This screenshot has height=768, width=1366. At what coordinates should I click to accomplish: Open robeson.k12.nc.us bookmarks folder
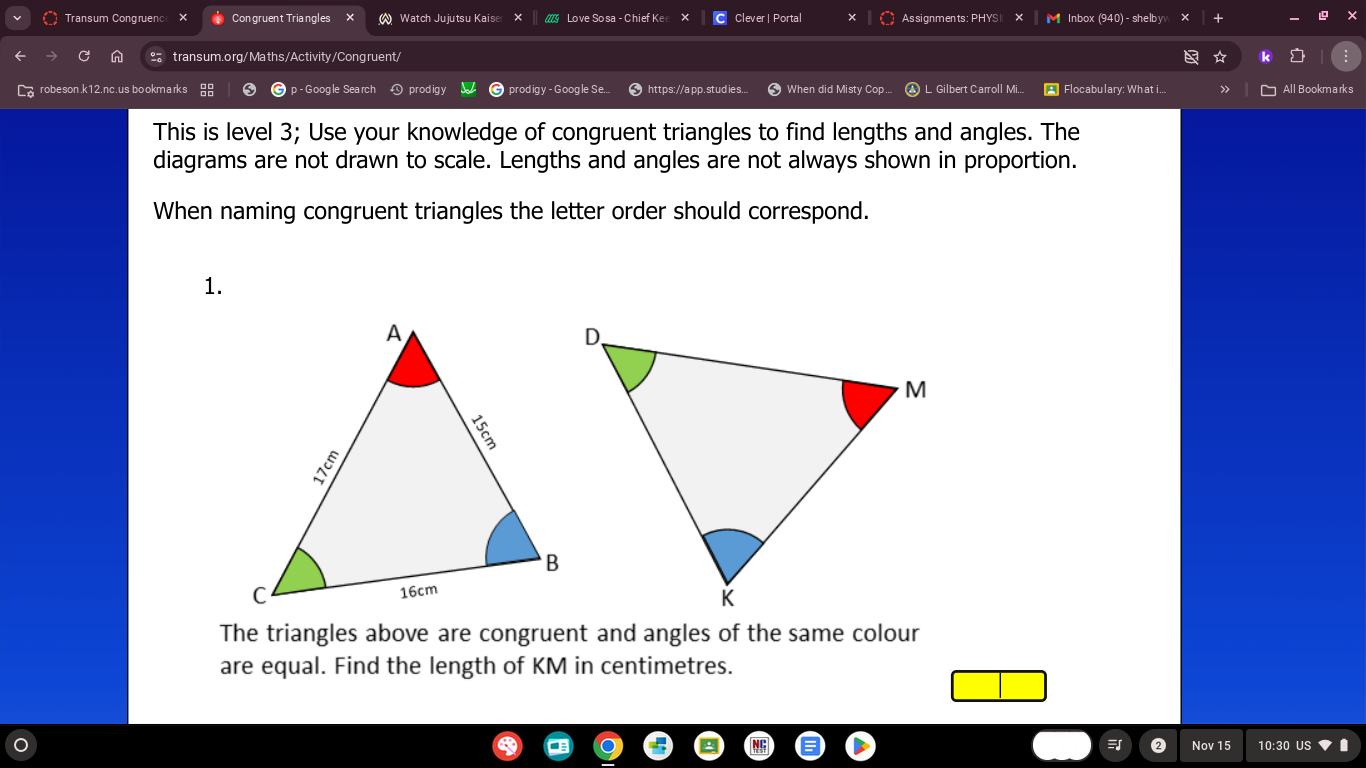[x=103, y=89]
